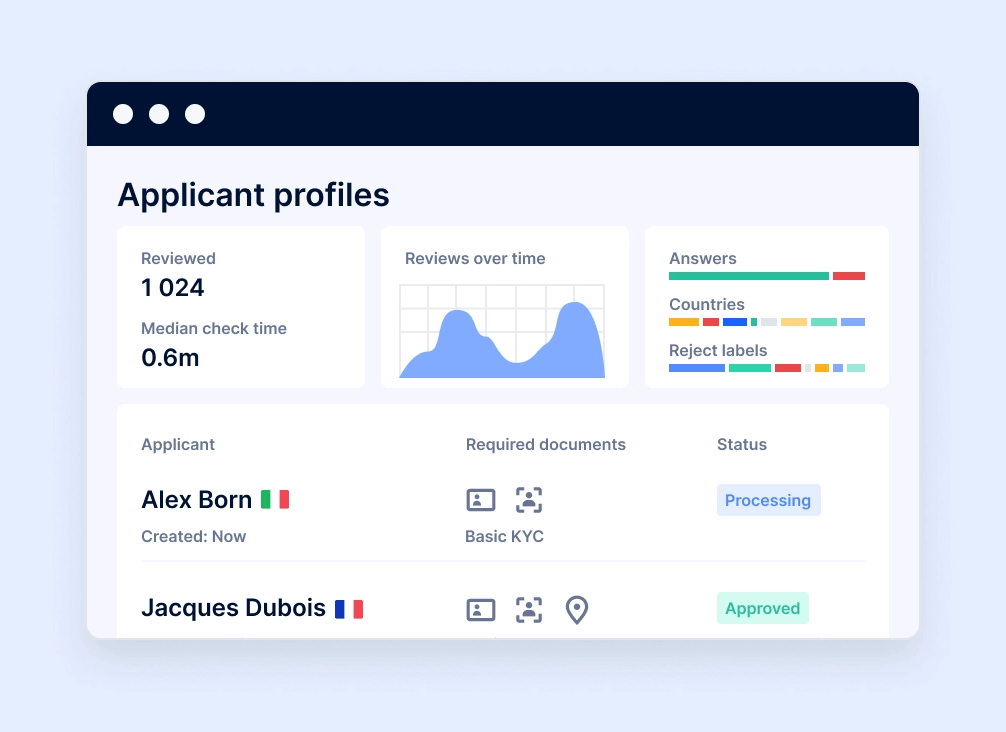Click Alex Born's selfie face-scan icon
Image resolution: width=1006 pixels, height=732 pixels.
tap(529, 500)
